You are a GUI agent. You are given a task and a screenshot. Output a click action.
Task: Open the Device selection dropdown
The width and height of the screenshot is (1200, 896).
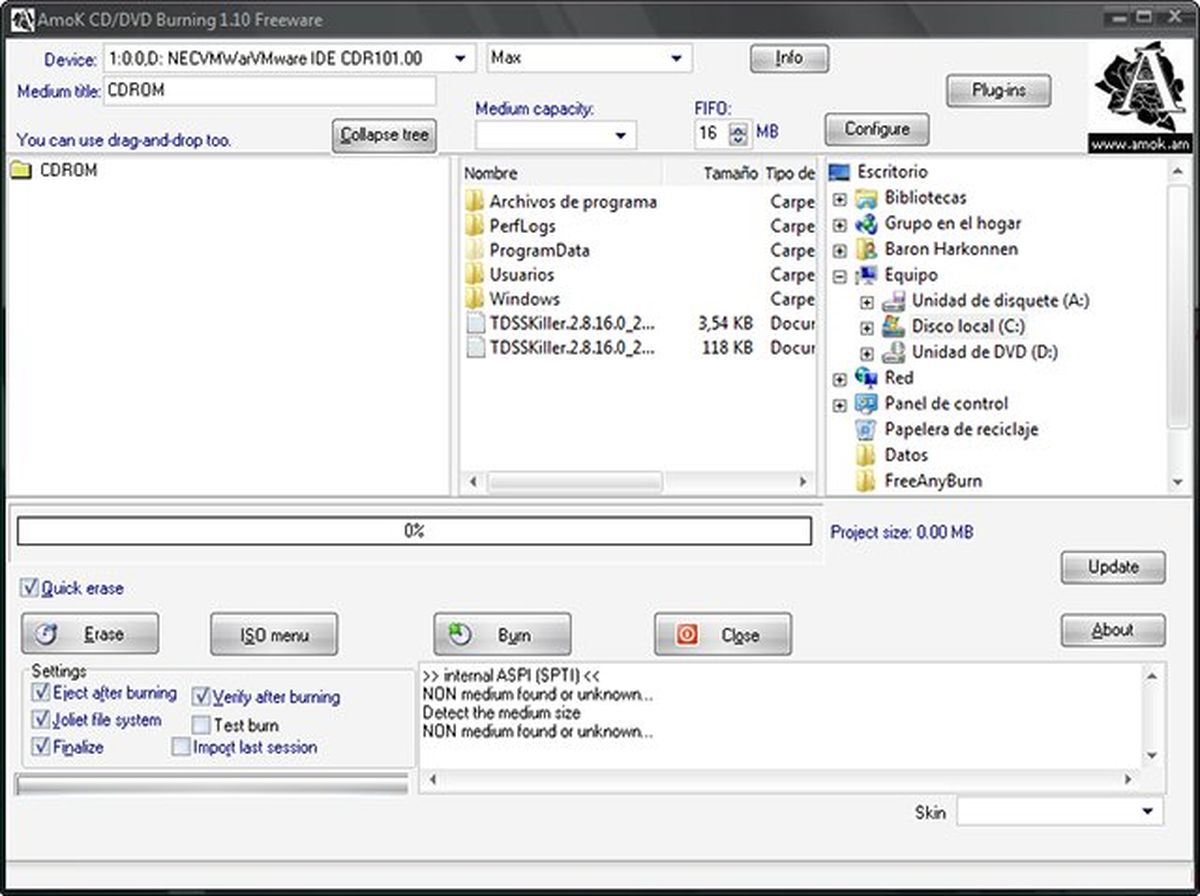[460, 59]
